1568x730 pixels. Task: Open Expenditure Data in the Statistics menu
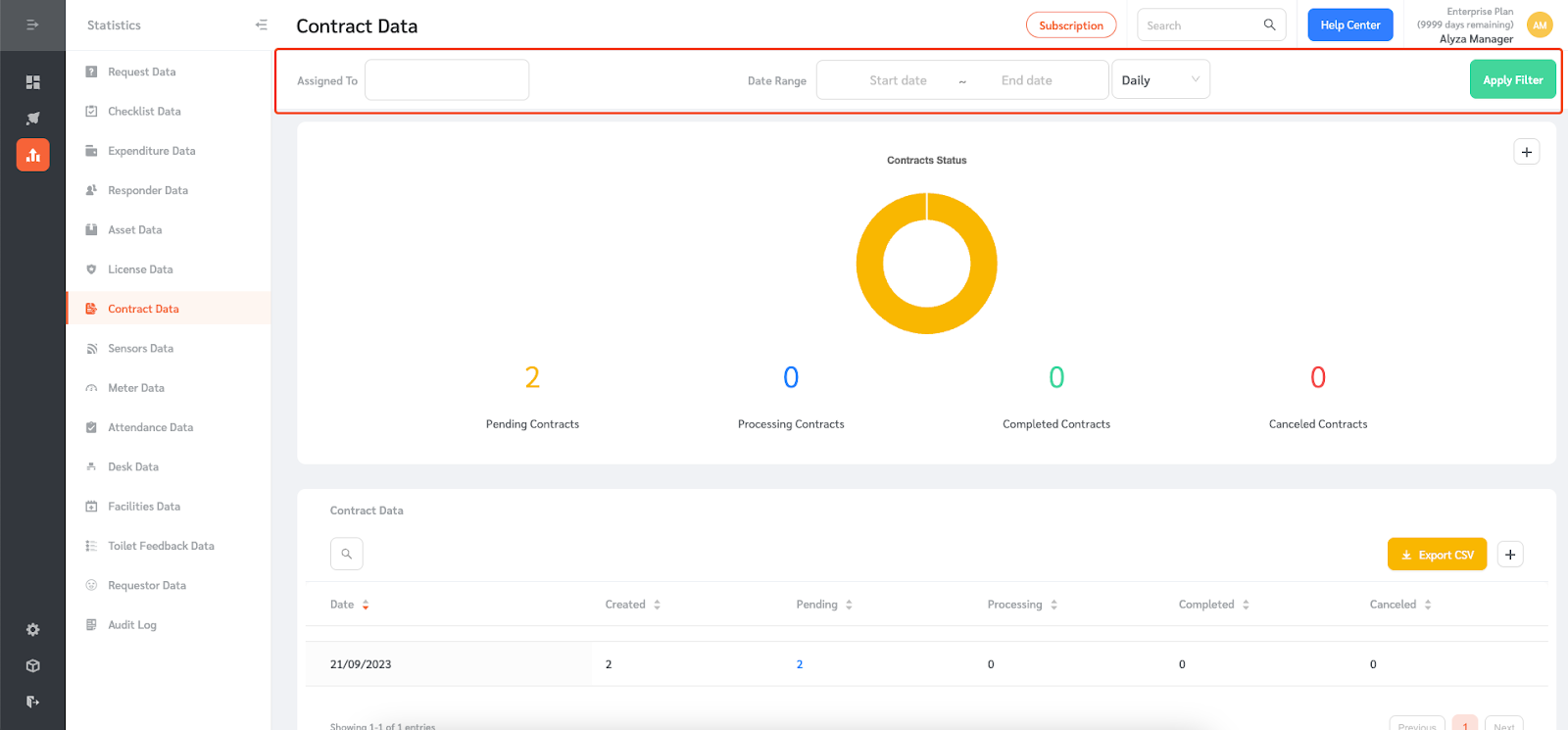(x=169, y=151)
